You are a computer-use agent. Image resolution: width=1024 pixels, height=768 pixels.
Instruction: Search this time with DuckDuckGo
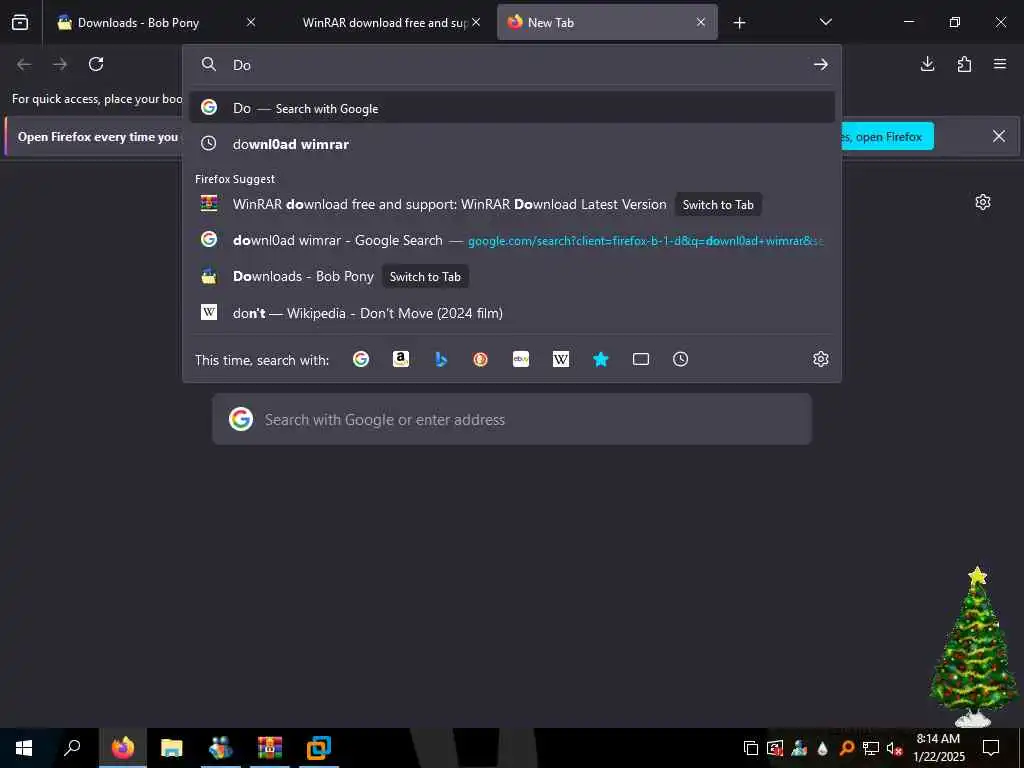pos(481,359)
